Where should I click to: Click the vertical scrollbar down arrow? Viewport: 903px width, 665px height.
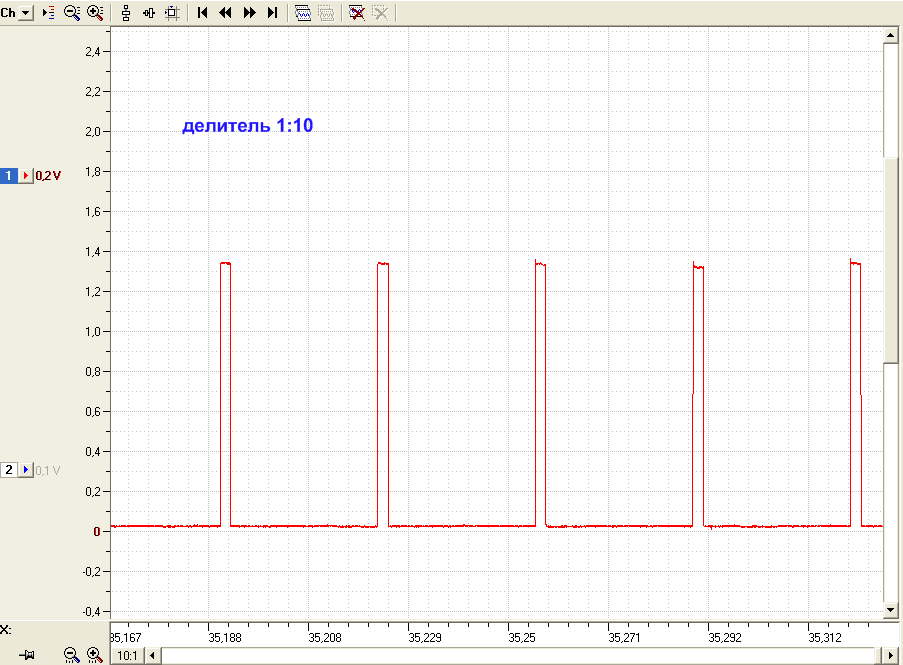click(x=891, y=610)
